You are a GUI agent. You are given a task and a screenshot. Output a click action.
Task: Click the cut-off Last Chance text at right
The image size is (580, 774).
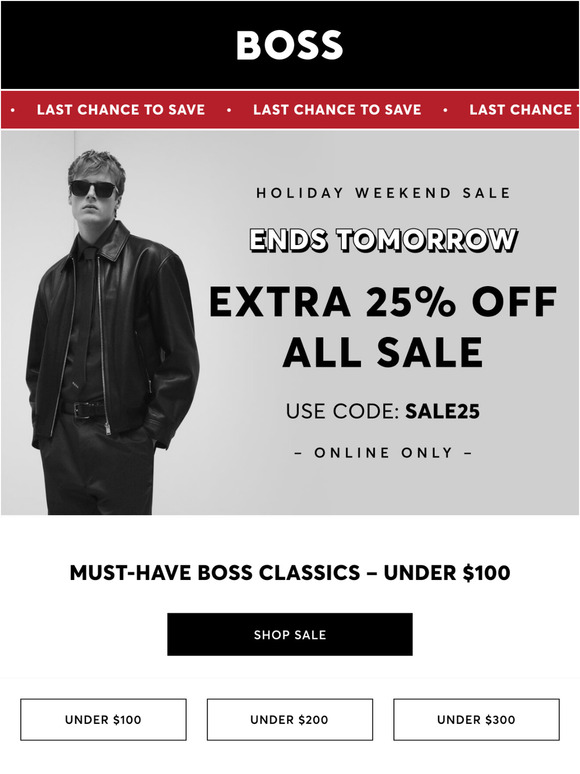(x=524, y=110)
